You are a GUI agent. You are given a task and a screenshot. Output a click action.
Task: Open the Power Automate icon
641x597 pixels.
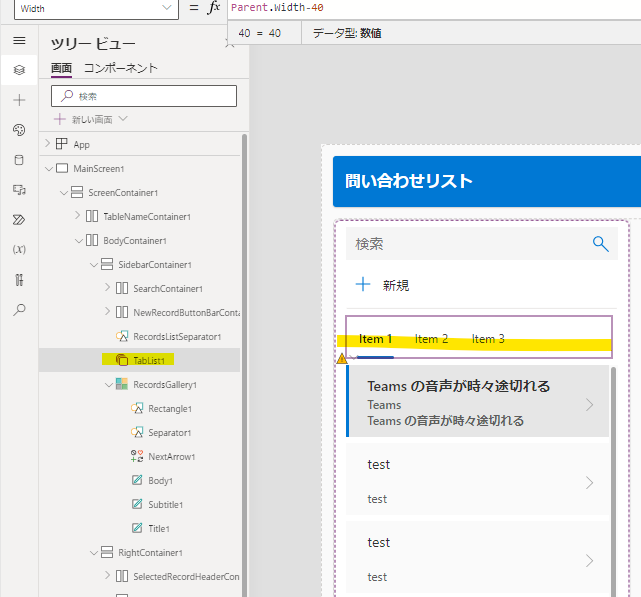(x=19, y=220)
